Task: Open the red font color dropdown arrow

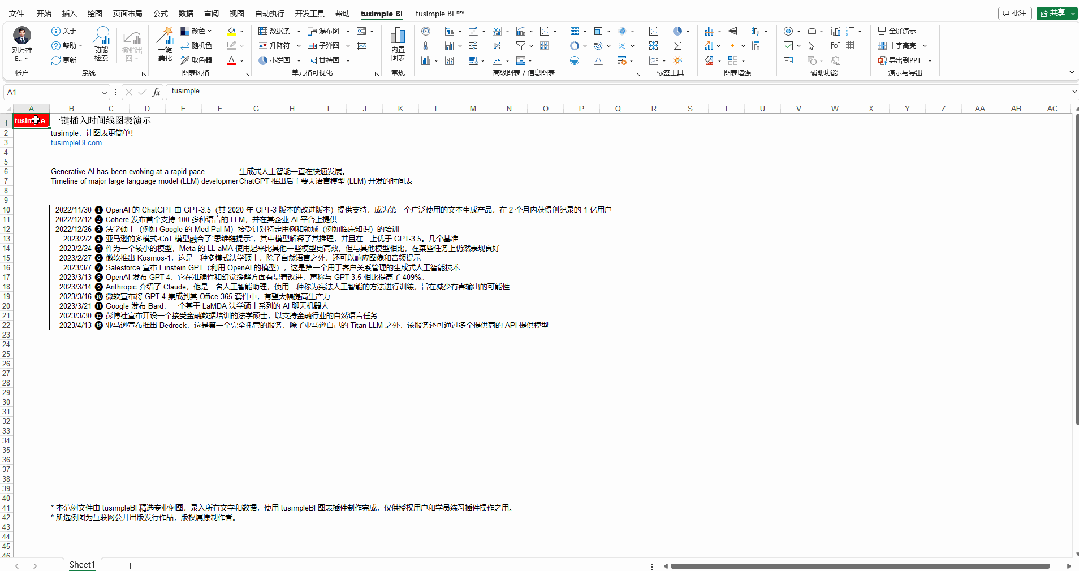Action: (x=243, y=60)
